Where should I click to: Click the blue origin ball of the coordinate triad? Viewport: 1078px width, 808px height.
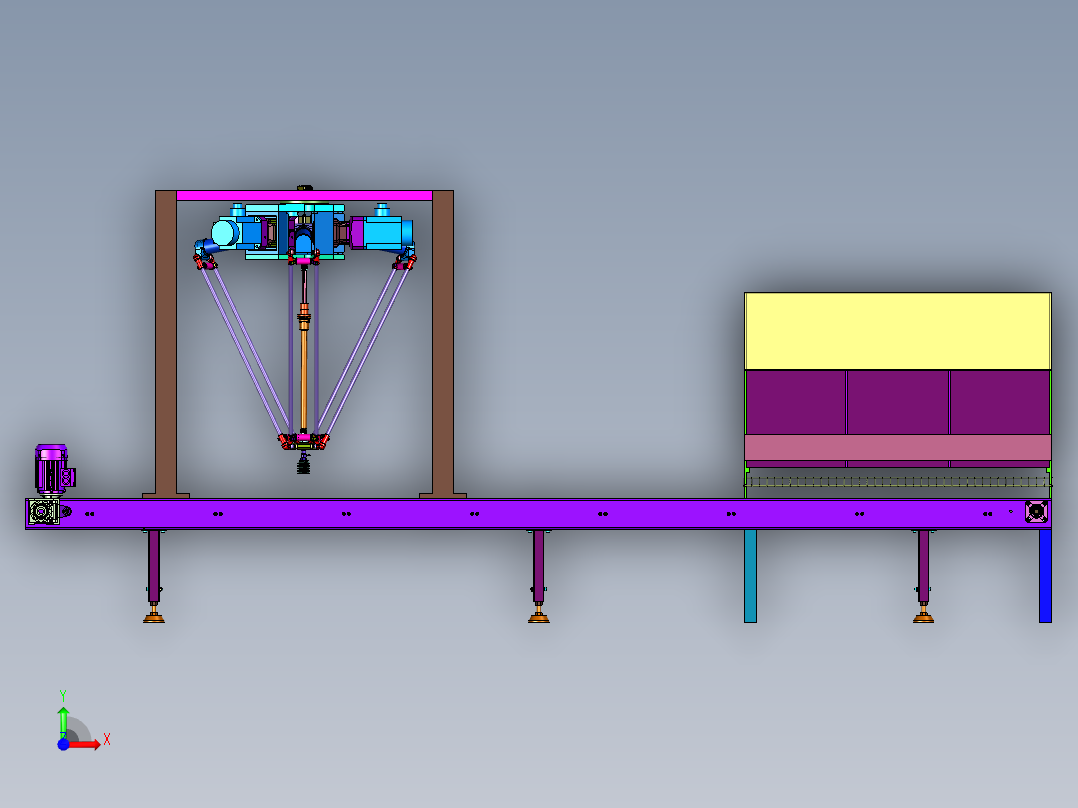click(x=63, y=744)
